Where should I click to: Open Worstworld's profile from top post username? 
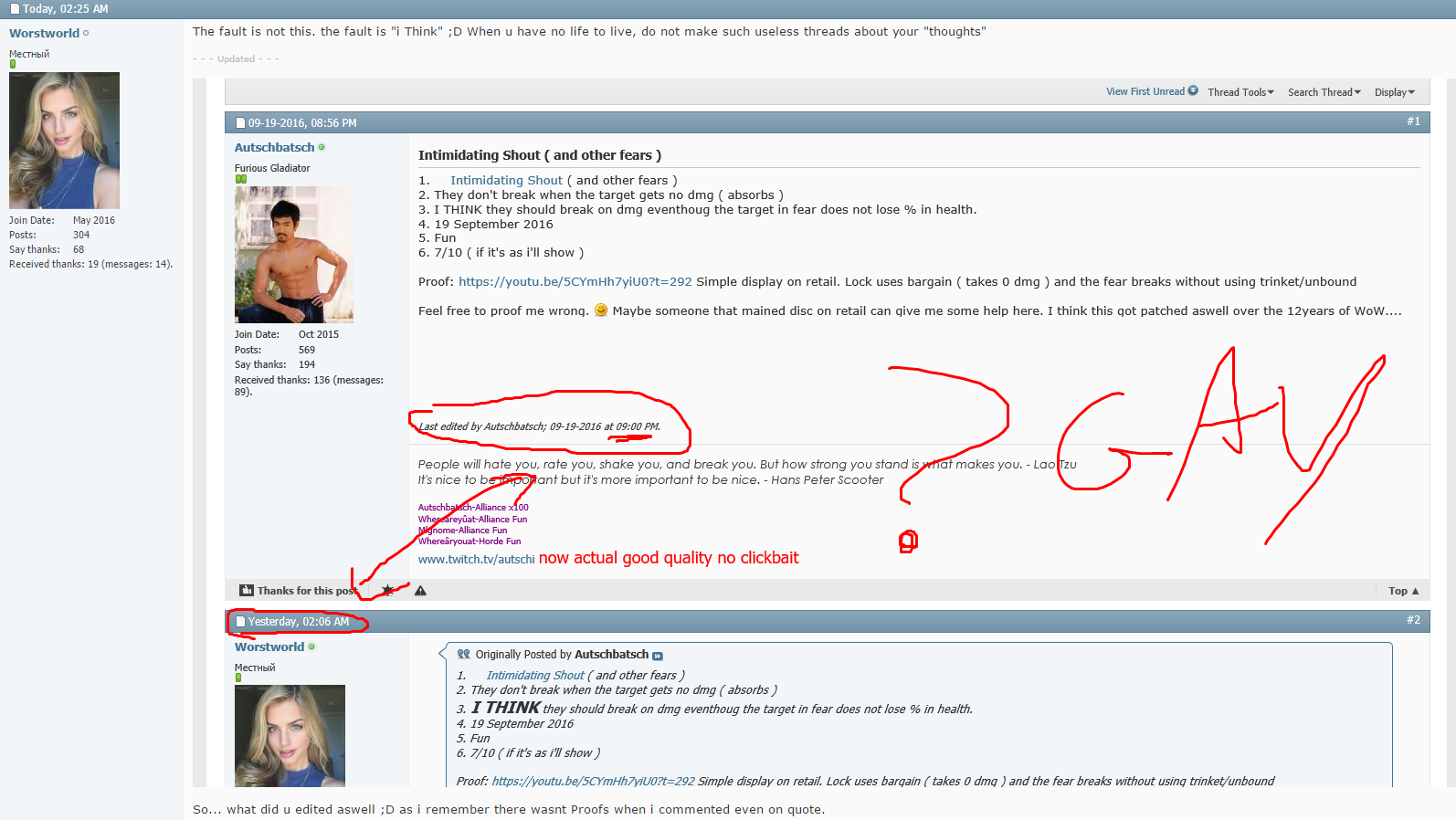[x=44, y=33]
